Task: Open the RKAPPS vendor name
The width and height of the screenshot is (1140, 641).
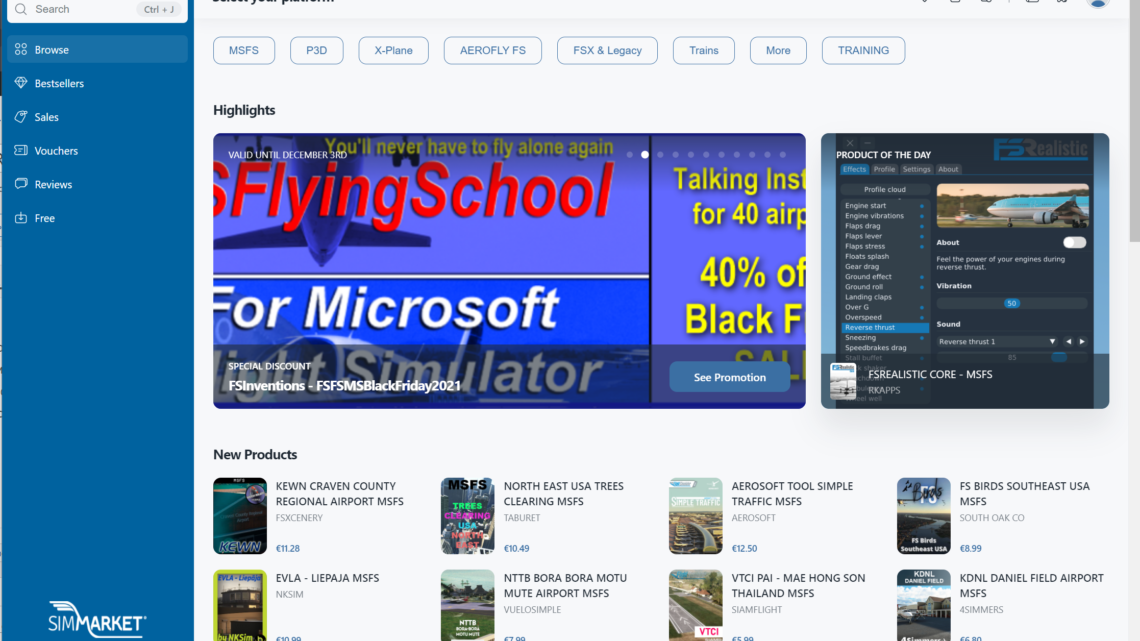Action: point(884,390)
